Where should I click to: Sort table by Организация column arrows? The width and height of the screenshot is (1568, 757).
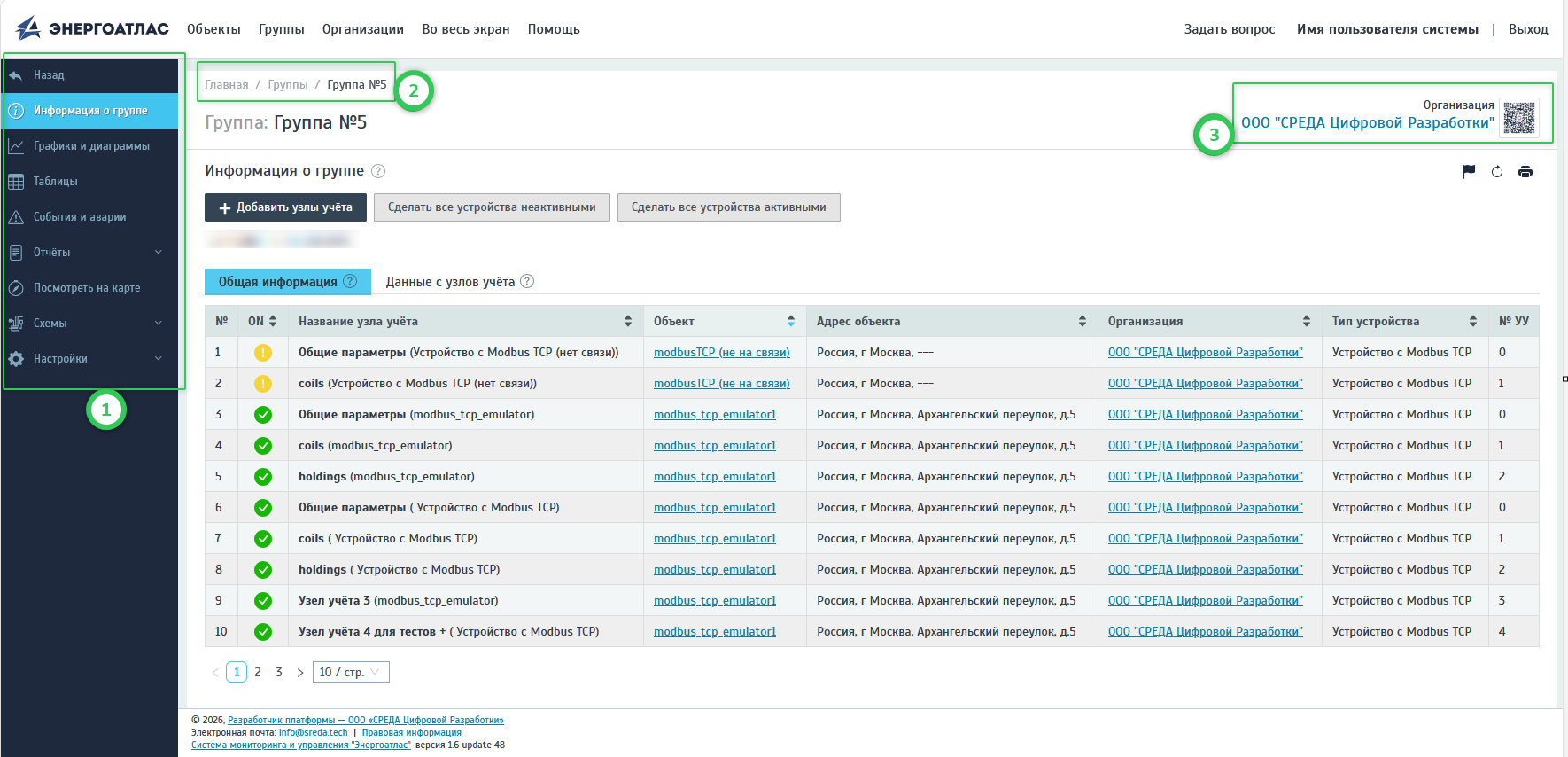point(1307,321)
